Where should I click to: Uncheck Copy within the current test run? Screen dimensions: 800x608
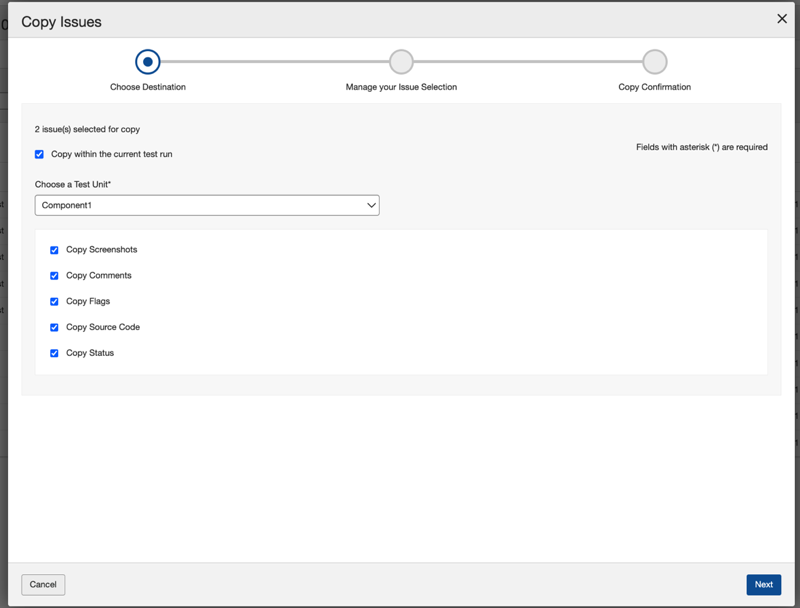pyautogui.click(x=40, y=154)
